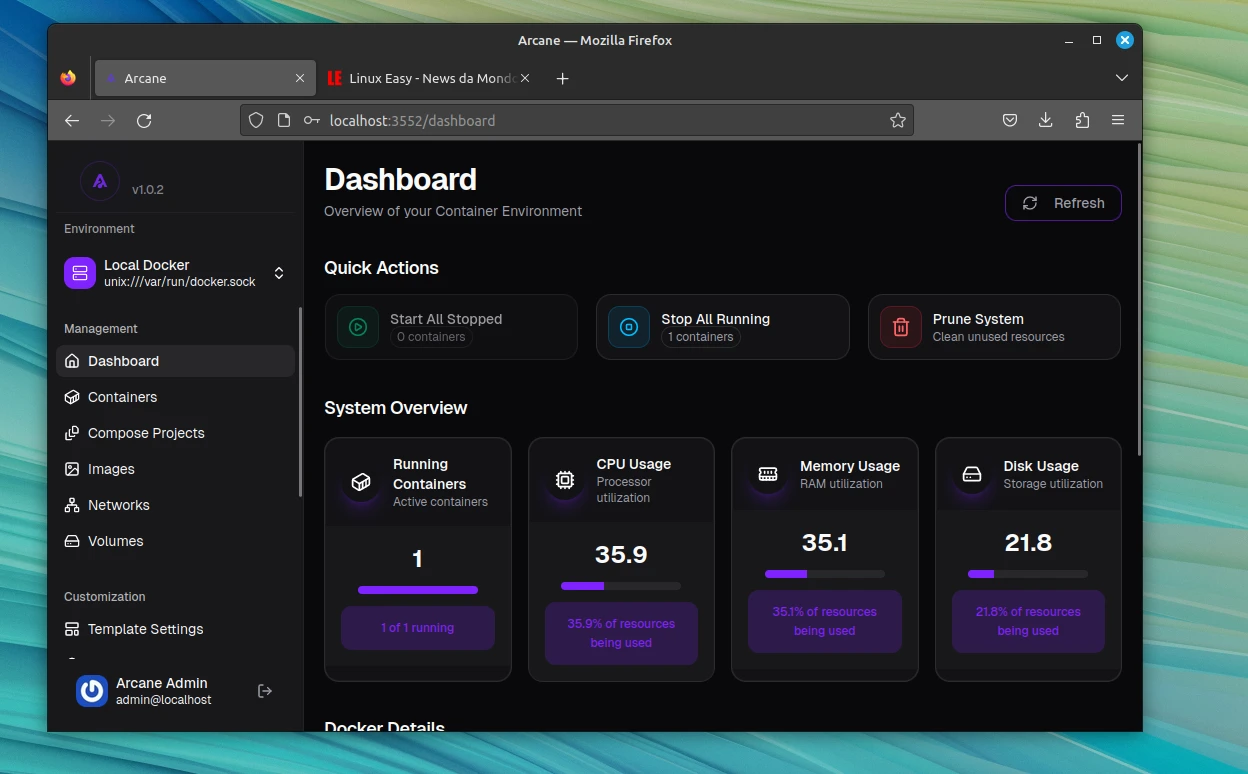Open the Firefox extensions puzzle icon

pyautogui.click(x=1082, y=121)
